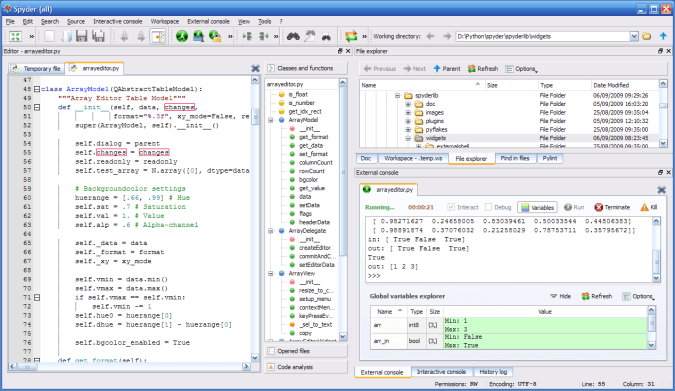Viewport: 675px width, 391px height.
Task: Open the Opened files panel
Action: point(306,351)
